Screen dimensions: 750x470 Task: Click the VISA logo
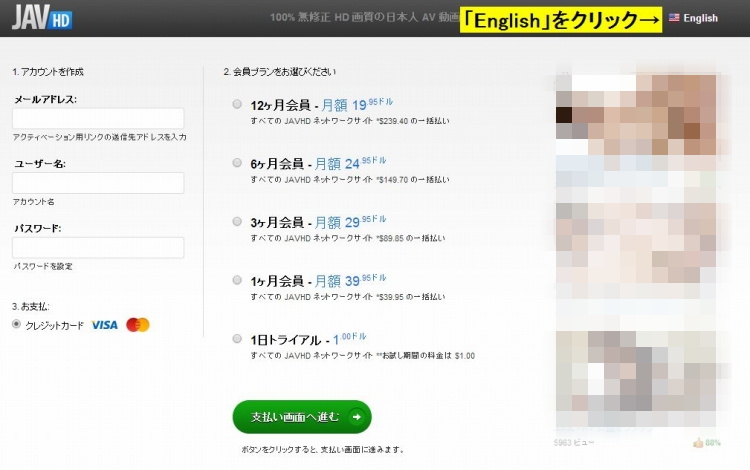104,325
